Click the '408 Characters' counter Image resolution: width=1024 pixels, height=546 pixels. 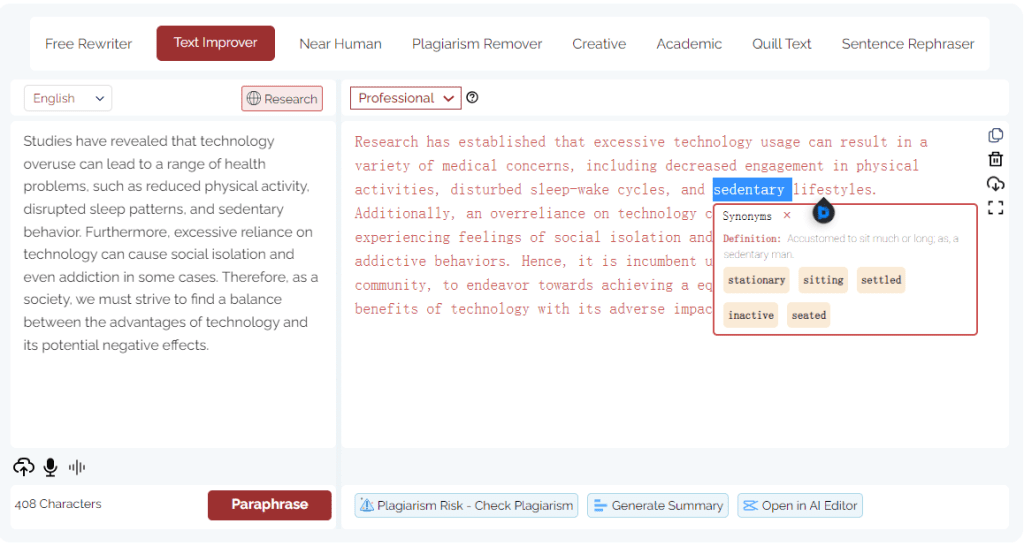click(x=58, y=504)
